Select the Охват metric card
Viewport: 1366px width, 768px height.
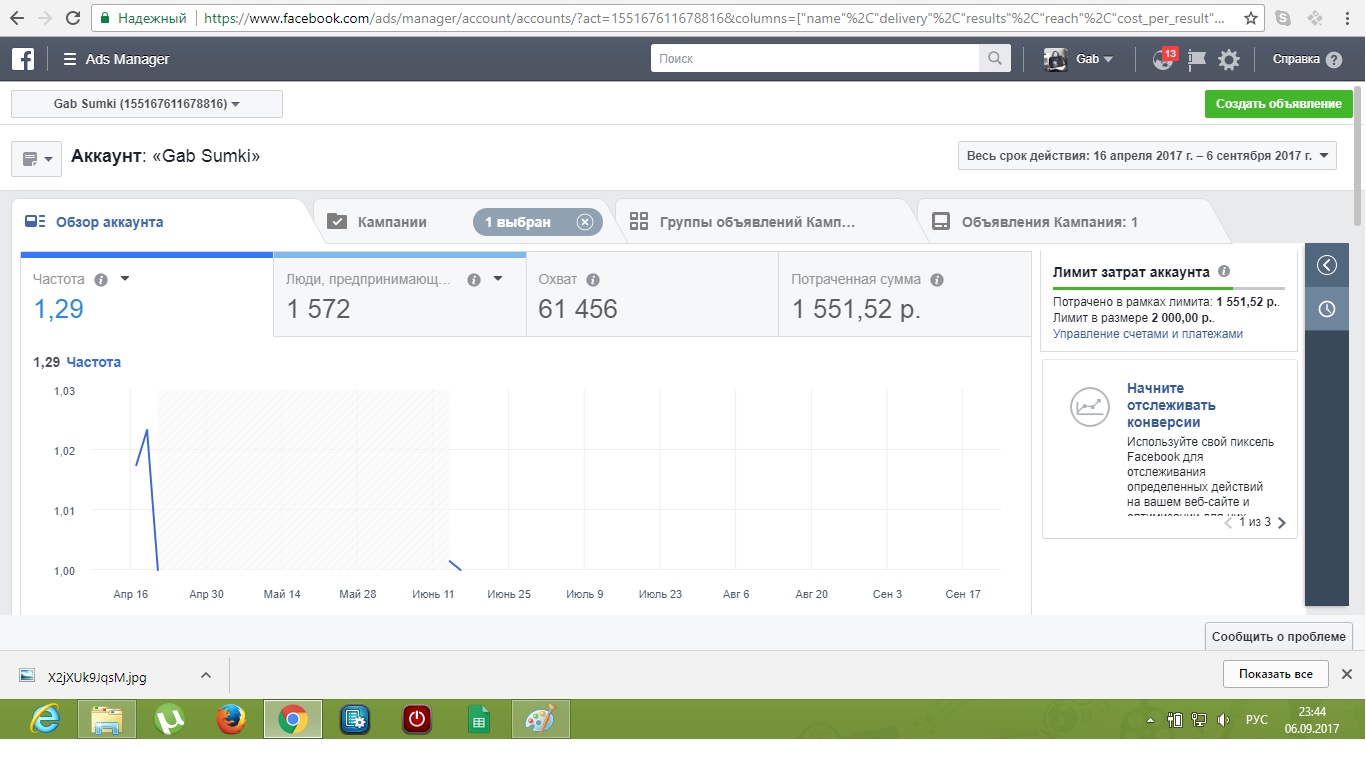coord(652,294)
